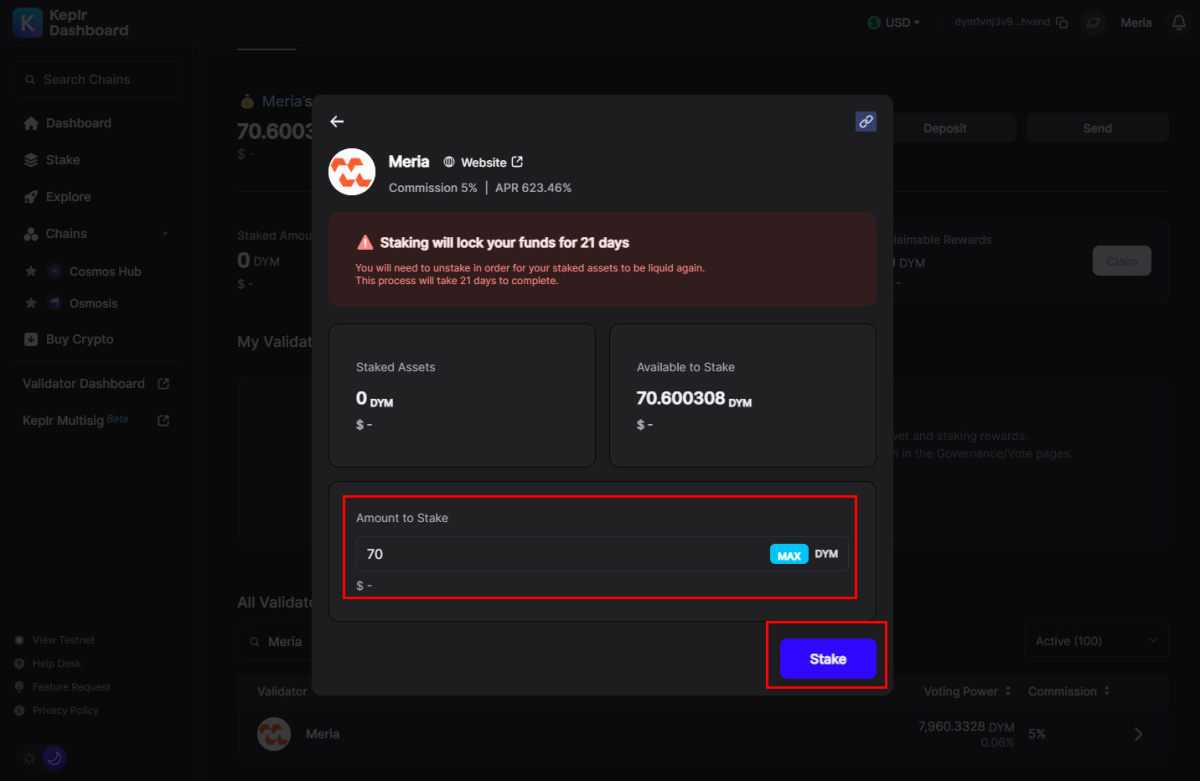Click the planet avatar icon in header
This screenshot has width=1200, height=781.
point(1093,22)
